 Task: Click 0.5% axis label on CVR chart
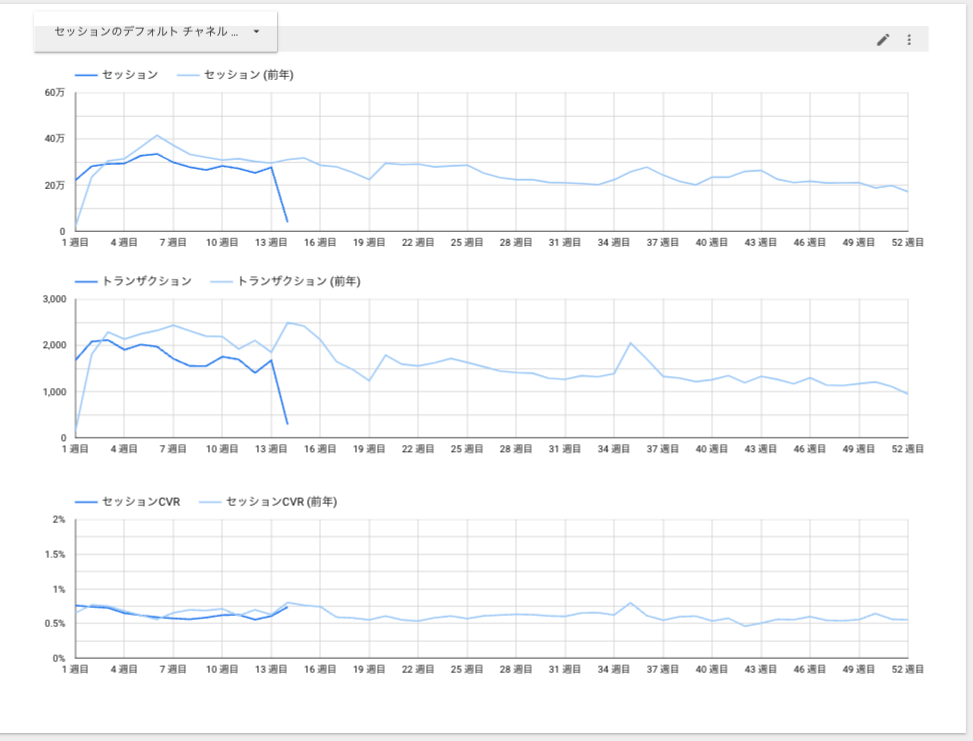[55, 624]
